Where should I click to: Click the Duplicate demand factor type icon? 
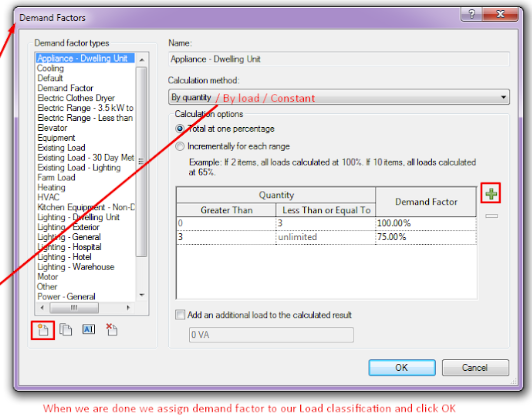[65, 329]
